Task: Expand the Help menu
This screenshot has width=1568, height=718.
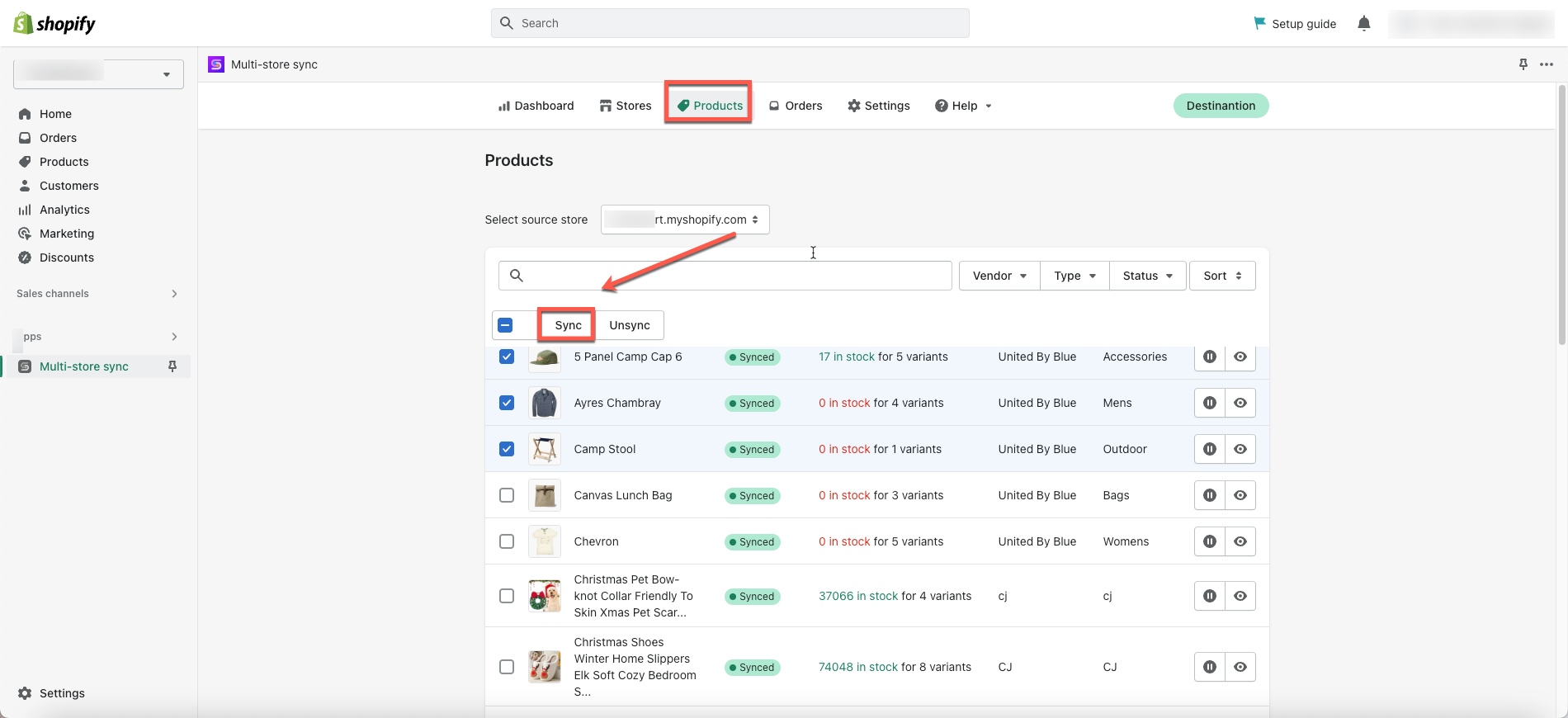Action: click(x=963, y=106)
